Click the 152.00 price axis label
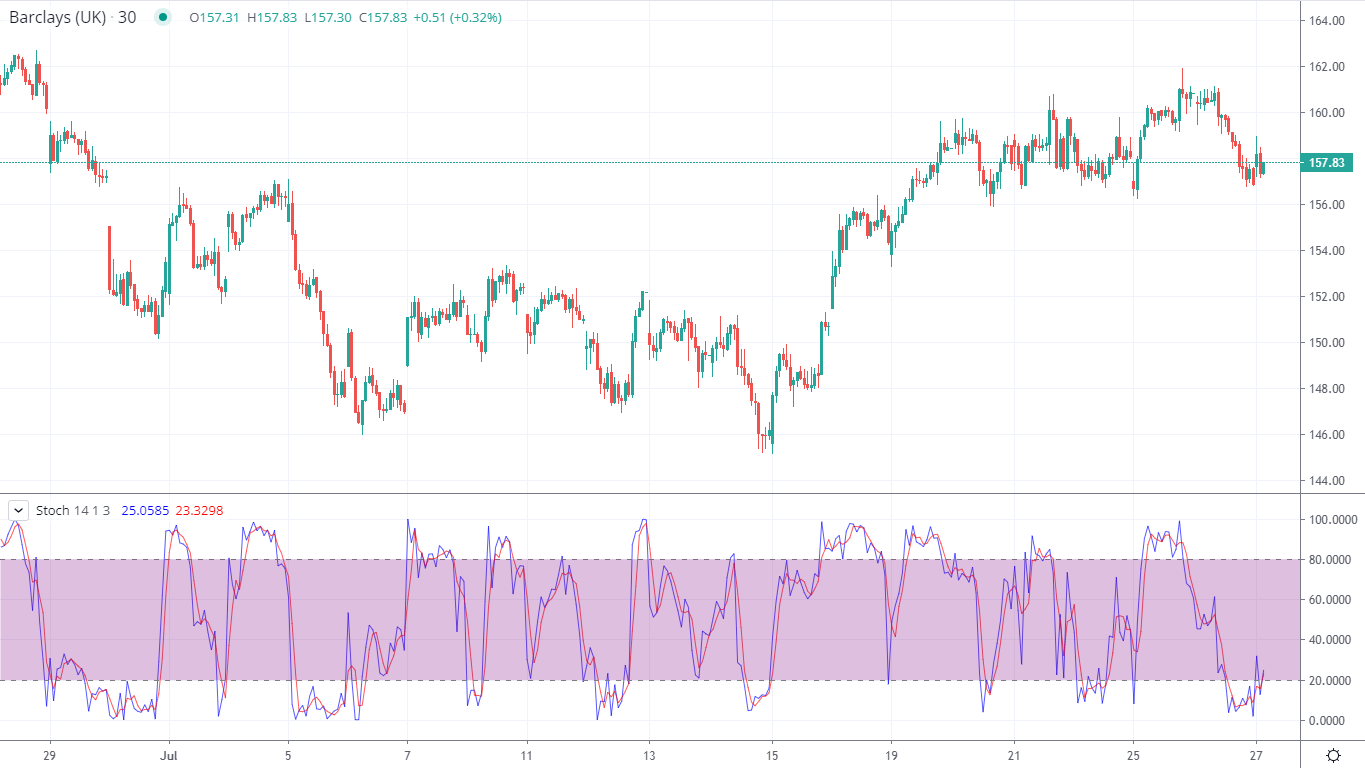The width and height of the screenshot is (1365, 768). pos(1325,297)
